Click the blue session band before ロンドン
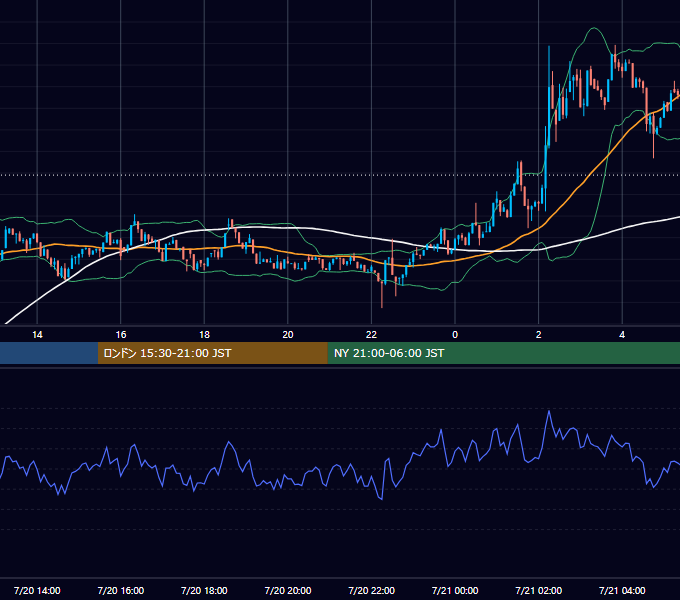 [x=49, y=353]
